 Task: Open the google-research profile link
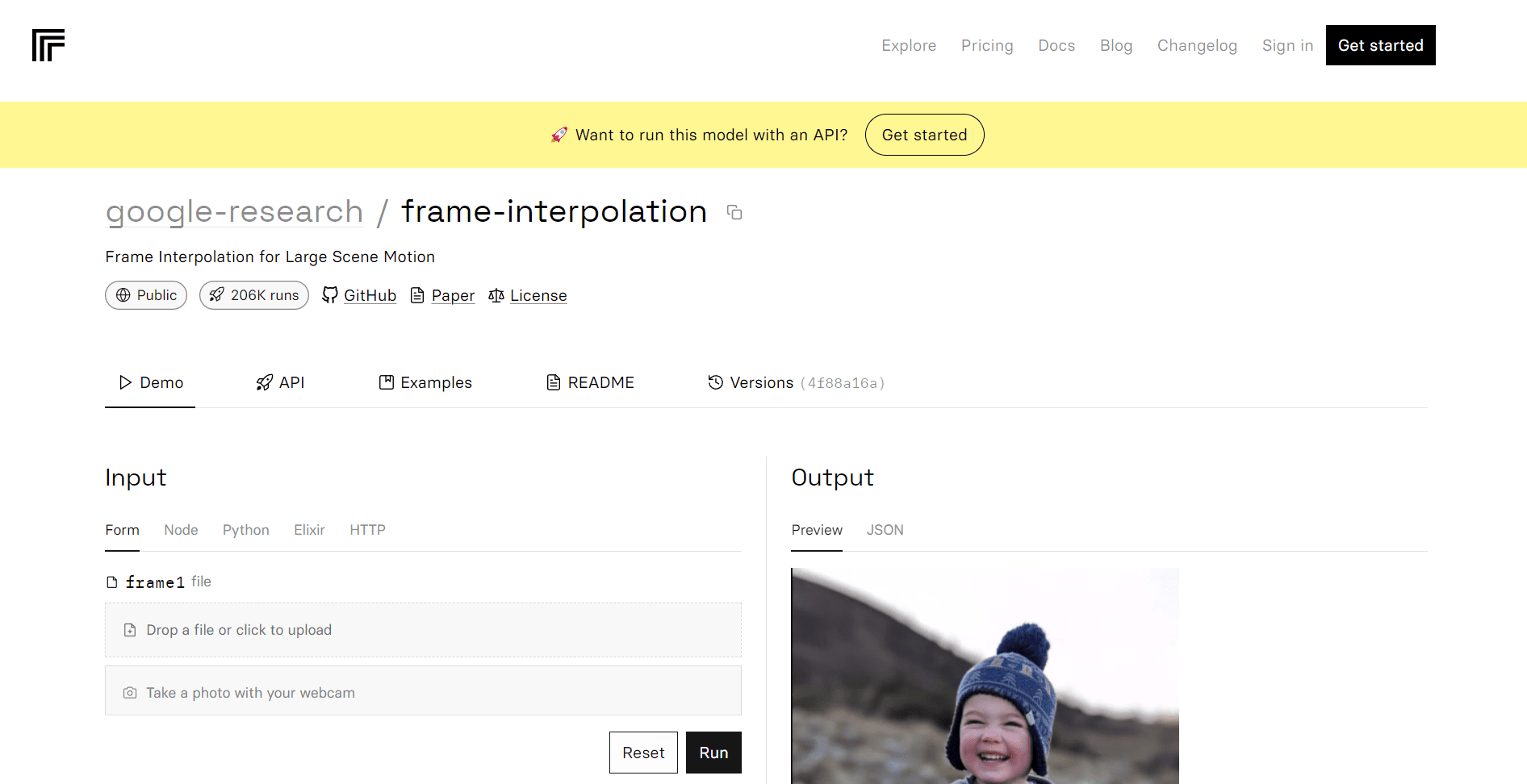pyautogui.click(x=234, y=211)
